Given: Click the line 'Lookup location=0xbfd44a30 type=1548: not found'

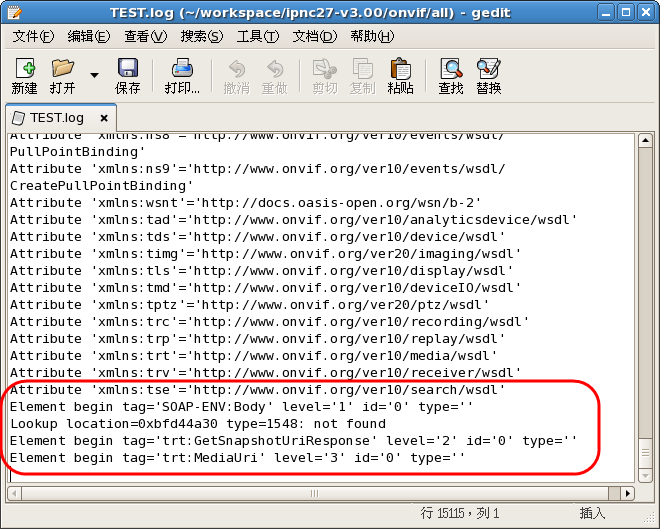Looking at the screenshot, I should click(x=198, y=424).
